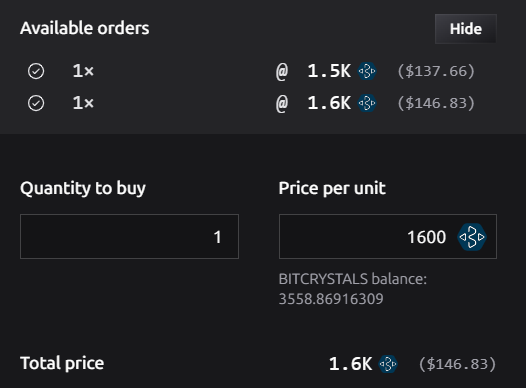Image resolution: width=526 pixels, height=388 pixels.
Task: Focus the Quantity to buy input field
Action: pos(129,236)
